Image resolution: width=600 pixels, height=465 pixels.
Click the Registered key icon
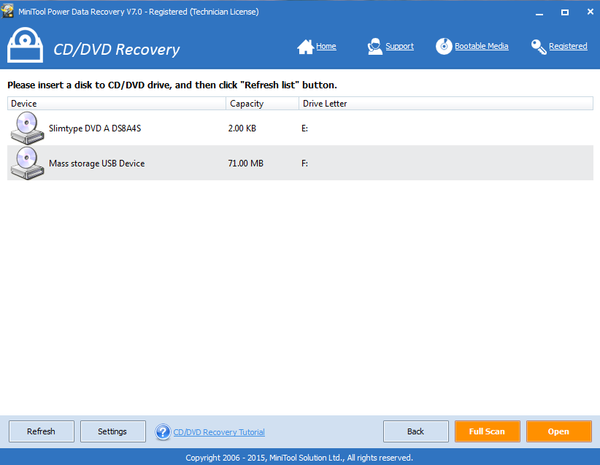(x=538, y=47)
